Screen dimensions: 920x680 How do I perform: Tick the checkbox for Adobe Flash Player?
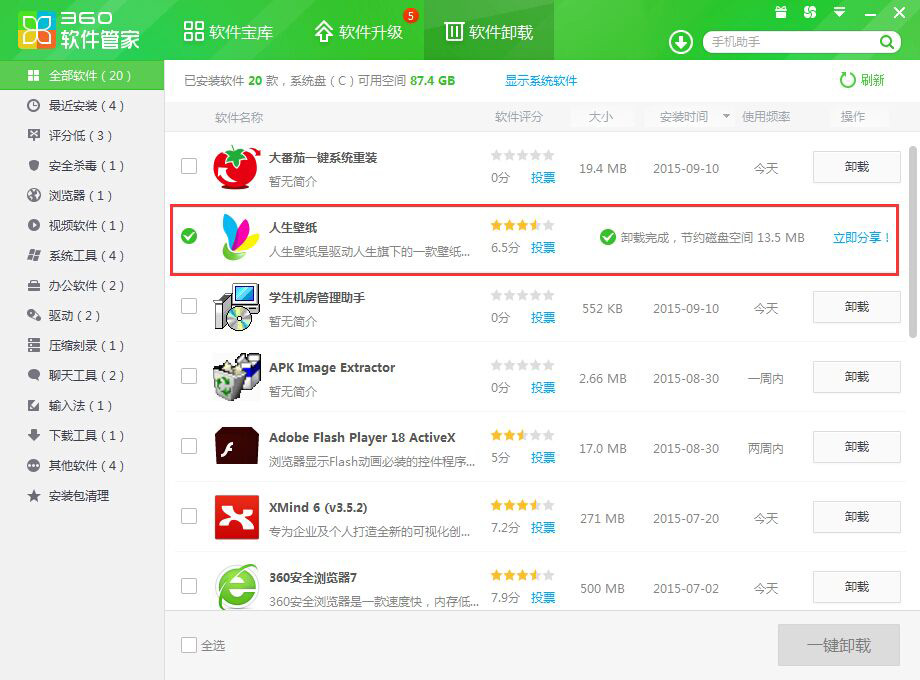pyautogui.click(x=189, y=446)
